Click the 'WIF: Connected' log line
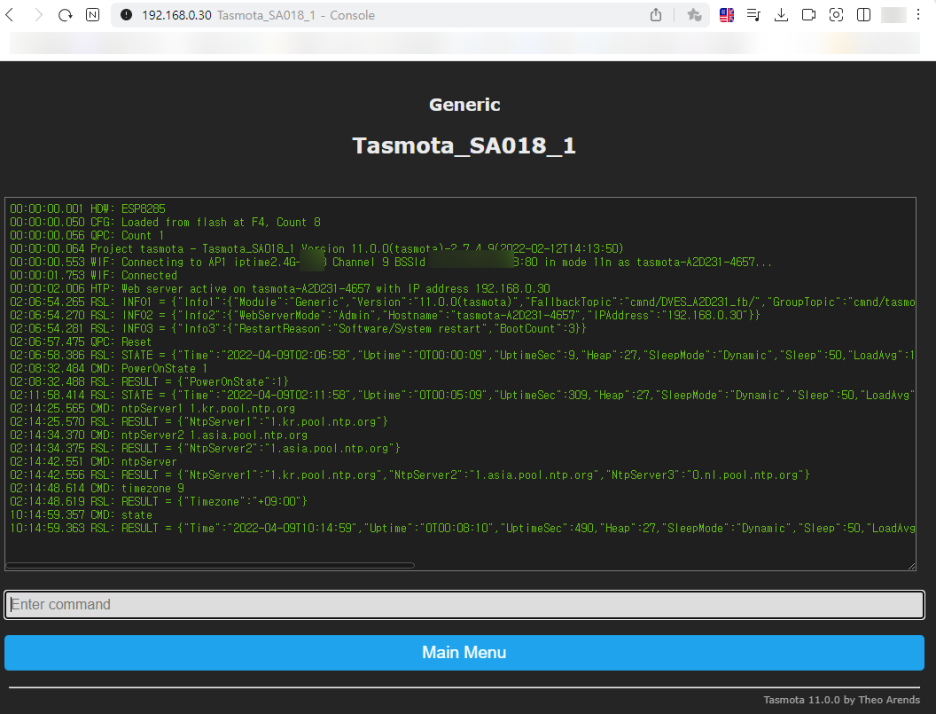The height and width of the screenshot is (714, 936). [94, 275]
